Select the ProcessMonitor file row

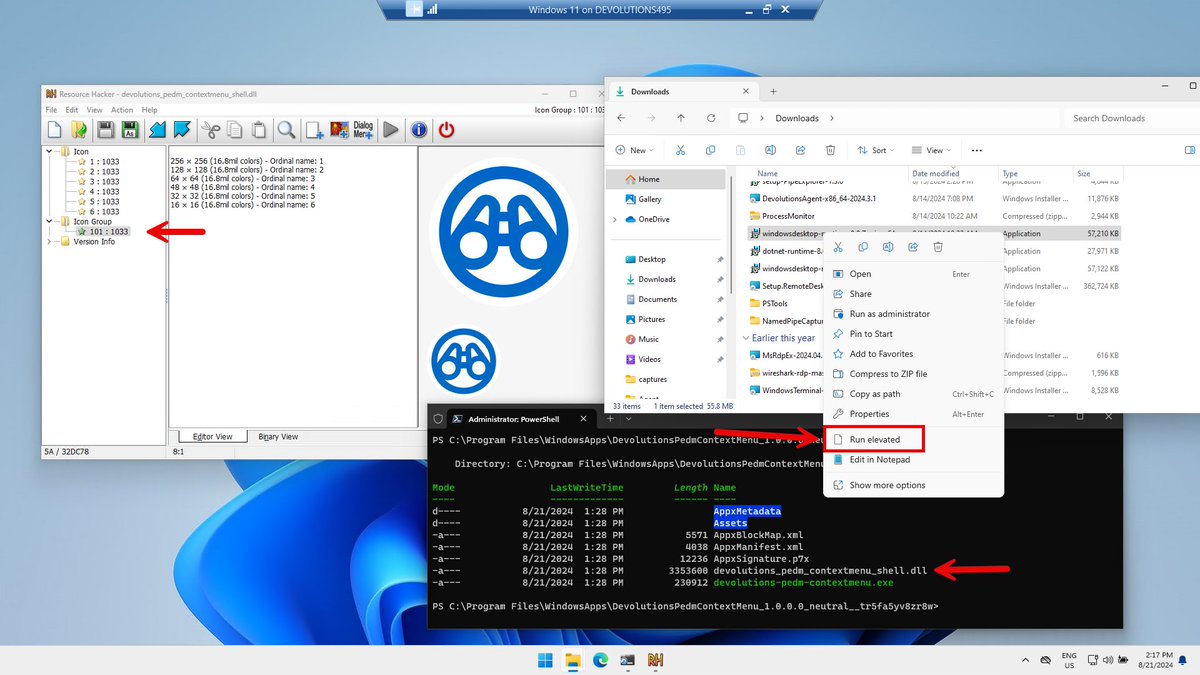click(x=935, y=215)
